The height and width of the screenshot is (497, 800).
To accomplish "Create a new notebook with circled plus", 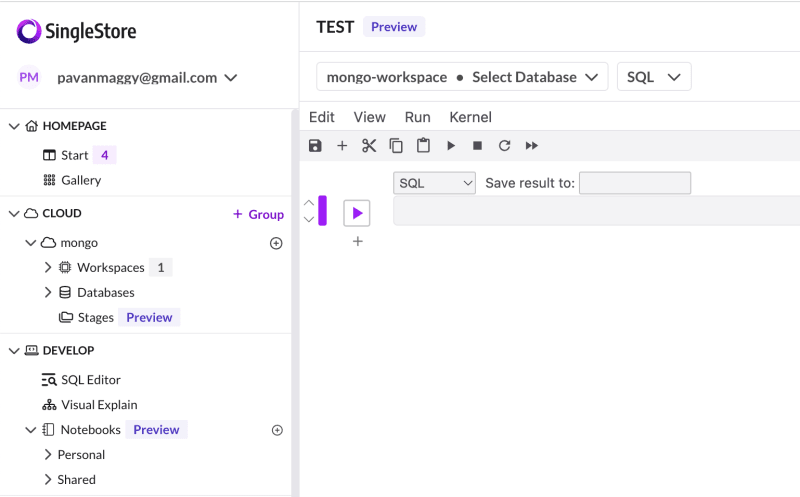I will click(277, 430).
